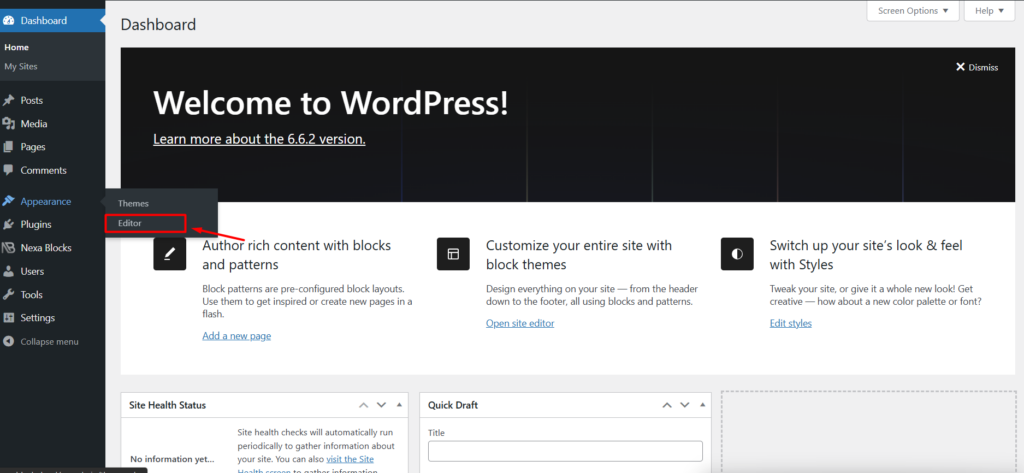Click the Settings icon in sidebar

tap(9, 318)
